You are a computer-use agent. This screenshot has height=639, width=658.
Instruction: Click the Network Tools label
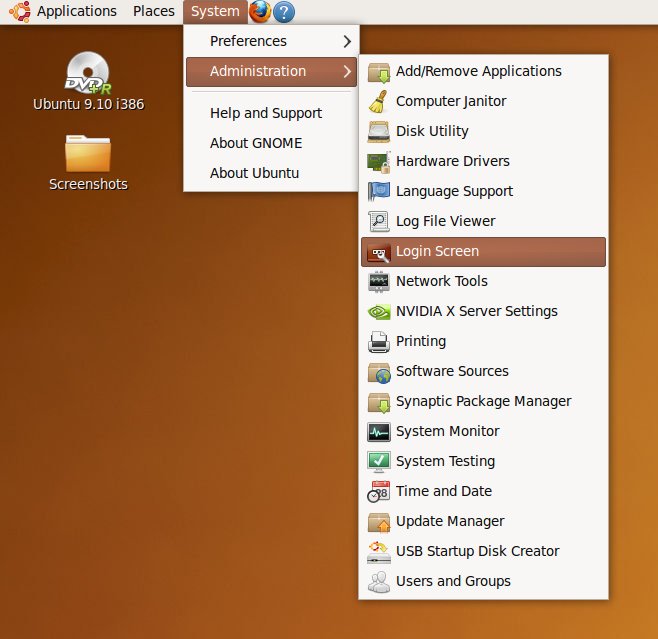click(442, 281)
